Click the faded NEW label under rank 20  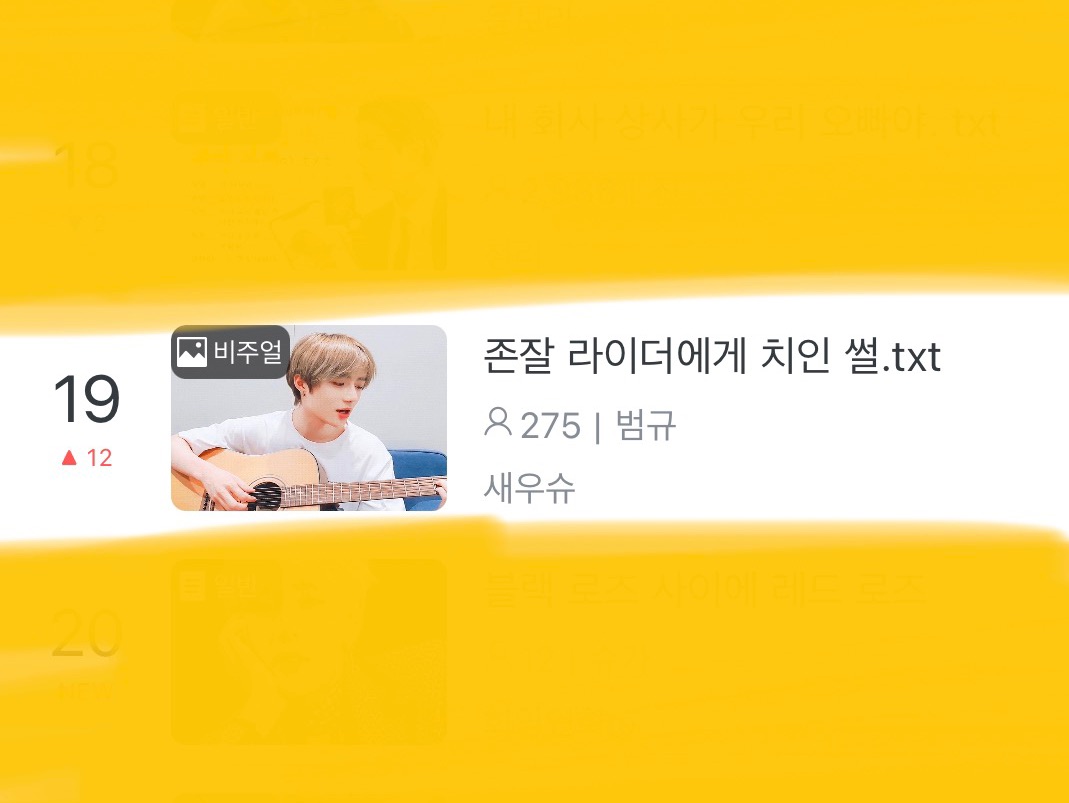coord(85,692)
